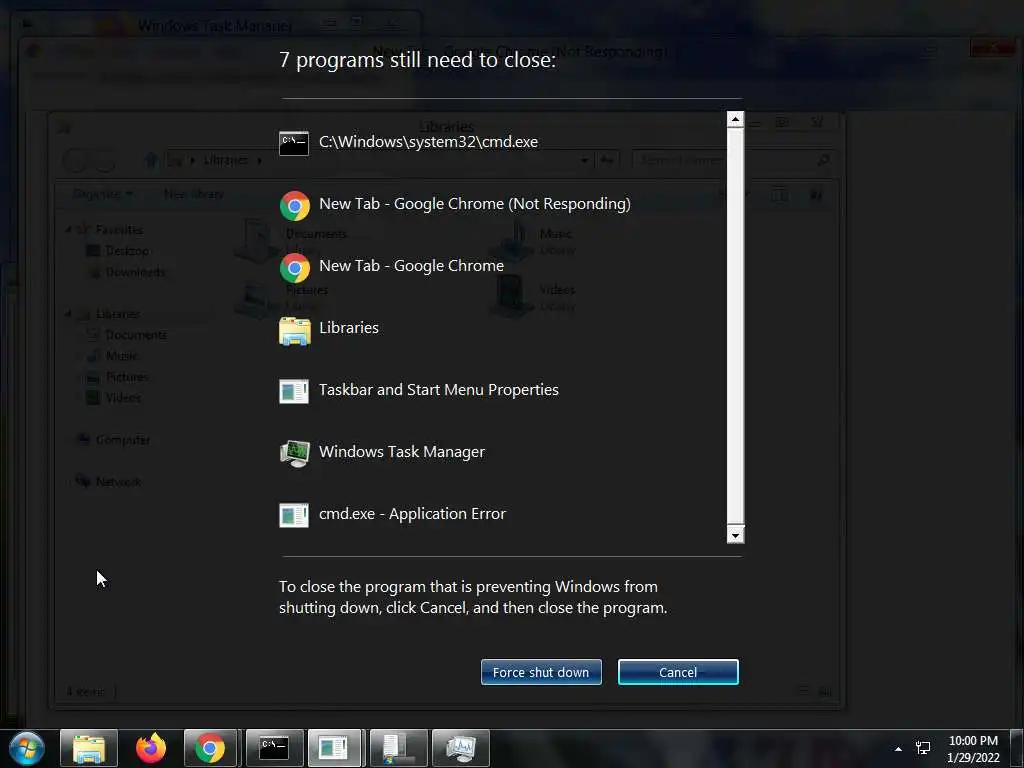Select Taskbar and Start Menu Properties text
Viewport: 1024px width, 768px height.
[439, 390]
